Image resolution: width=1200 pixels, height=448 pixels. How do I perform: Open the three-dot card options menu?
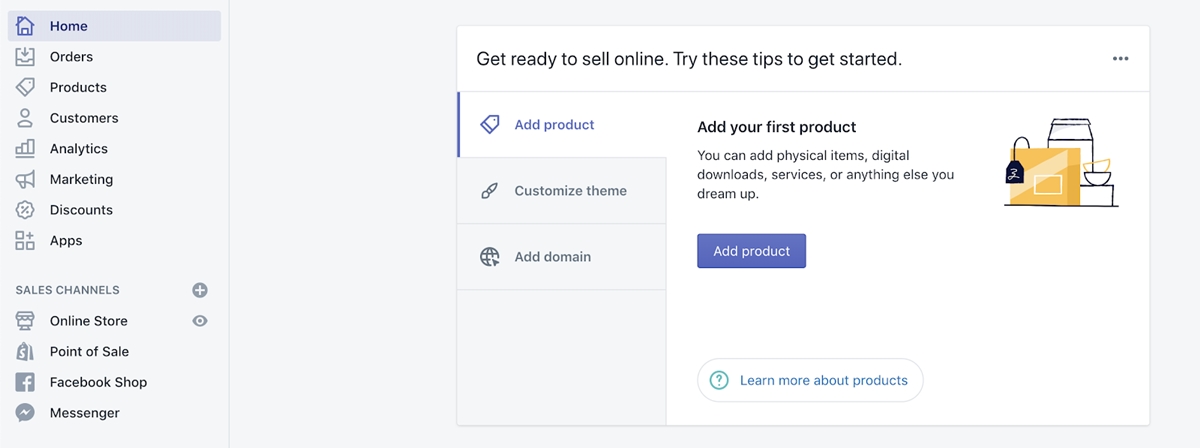pyautogui.click(x=1120, y=59)
